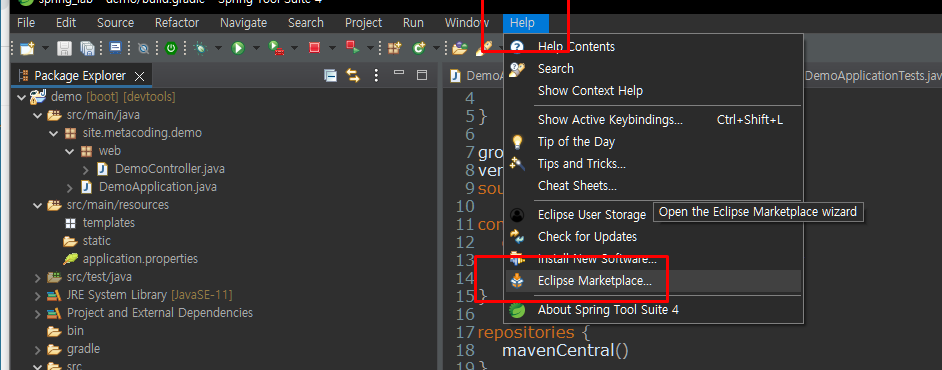Choose Tips and Tricks
The height and width of the screenshot is (370, 942).
pyautogui.click(x=654, y=163)
